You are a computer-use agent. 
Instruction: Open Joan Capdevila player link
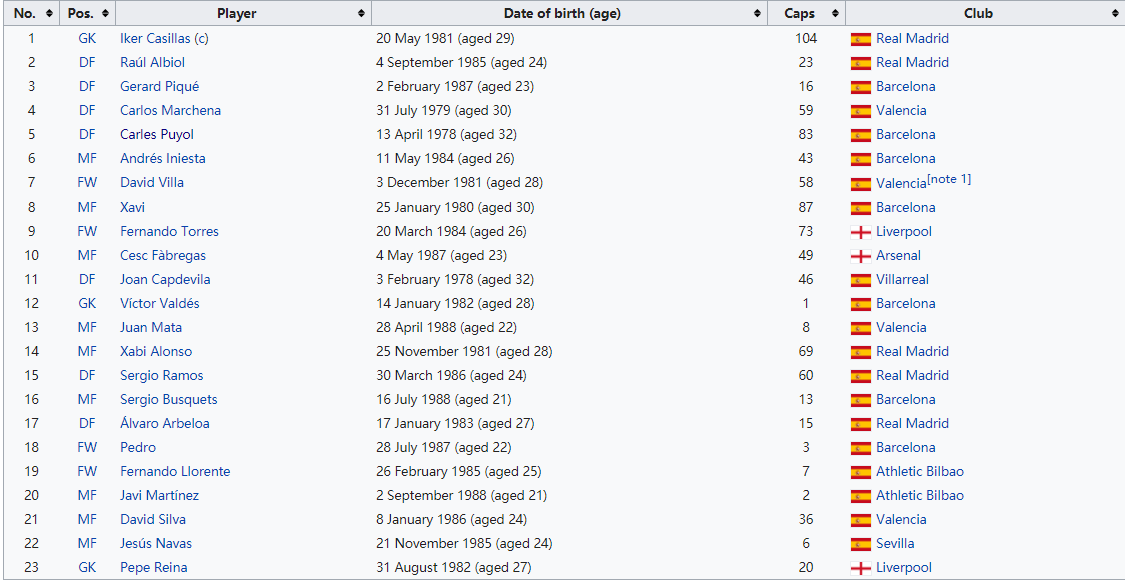pos(165,279)
